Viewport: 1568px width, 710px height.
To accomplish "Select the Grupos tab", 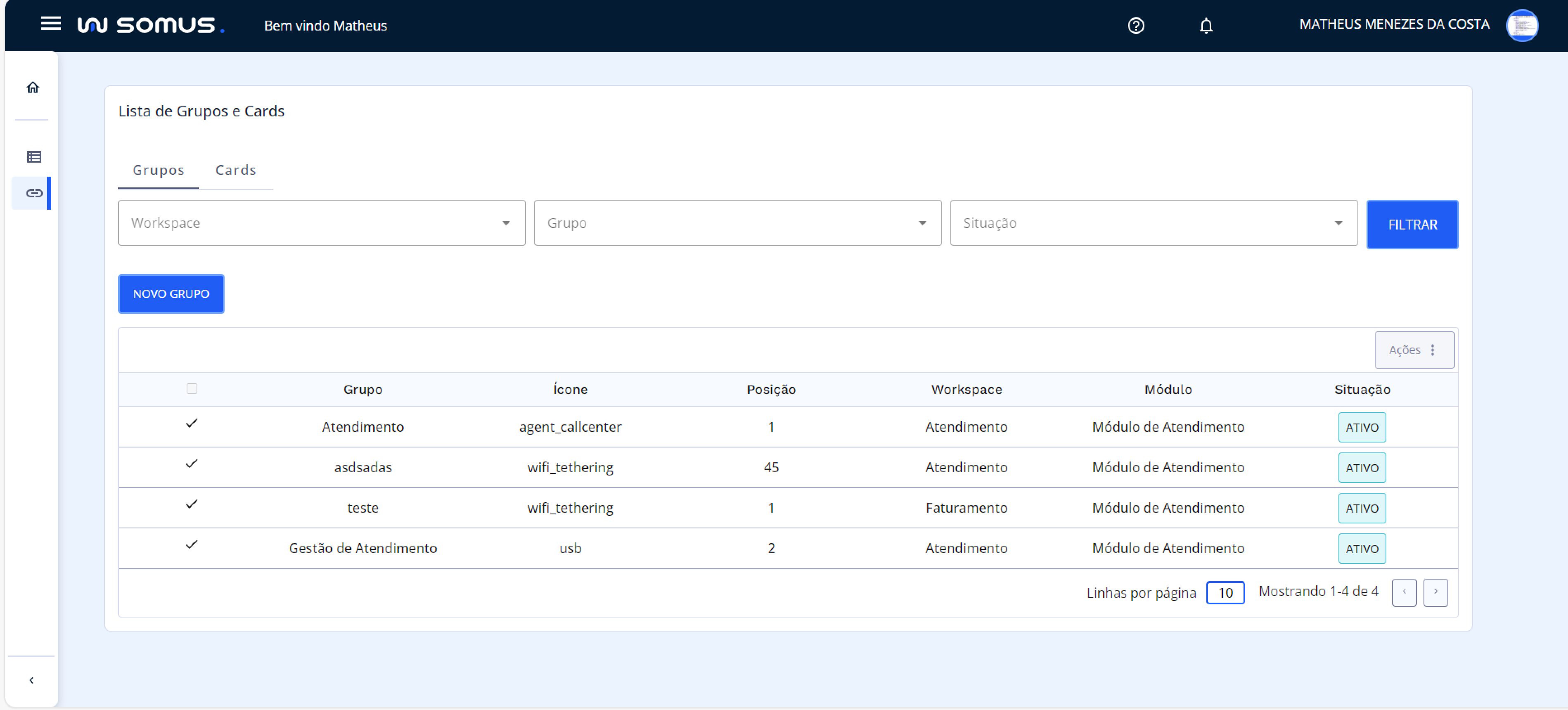I will (158, 170).
